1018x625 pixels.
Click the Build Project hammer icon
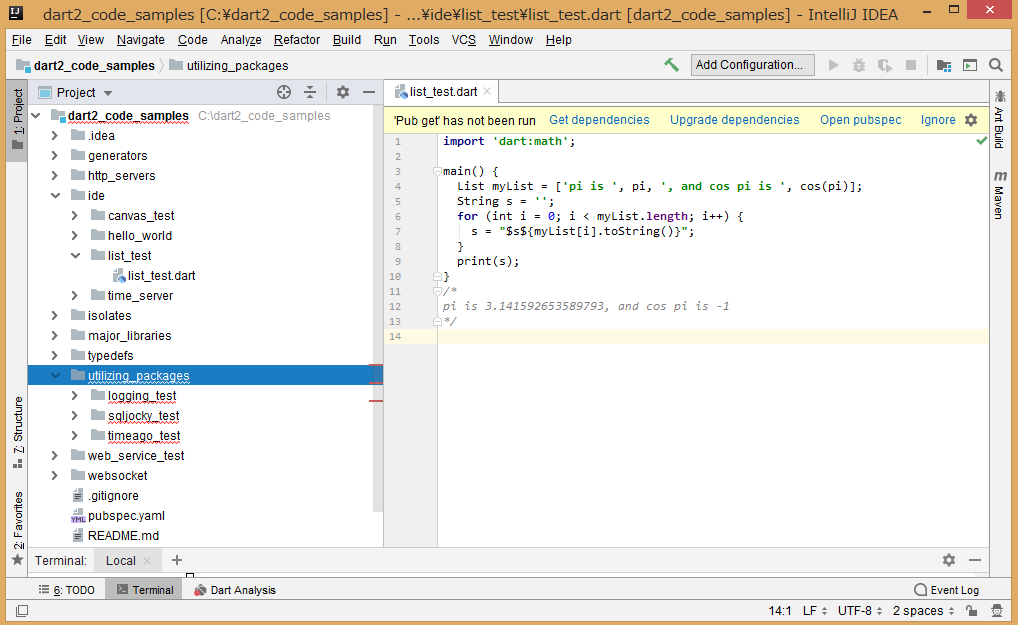pos(671,64)
